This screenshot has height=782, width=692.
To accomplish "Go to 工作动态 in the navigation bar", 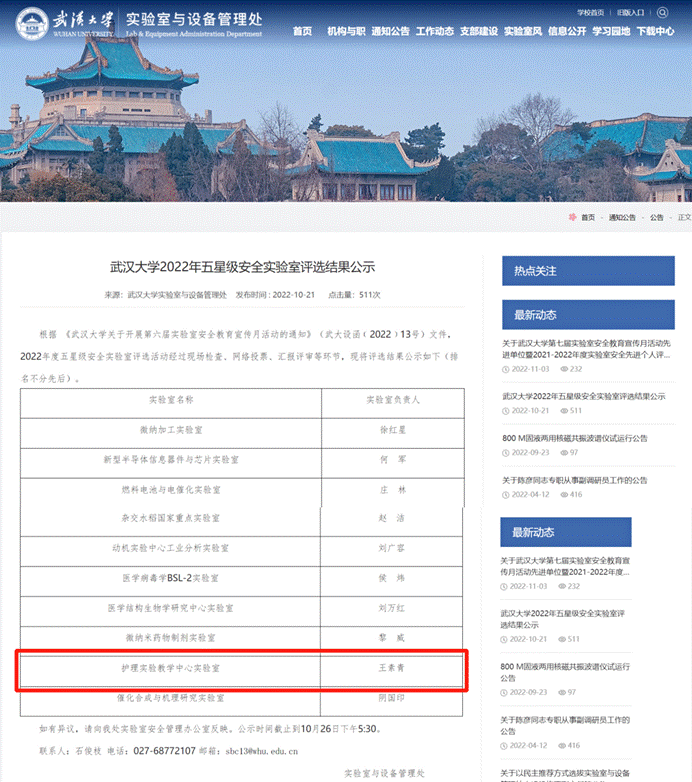I will click(x=434, y=31).
